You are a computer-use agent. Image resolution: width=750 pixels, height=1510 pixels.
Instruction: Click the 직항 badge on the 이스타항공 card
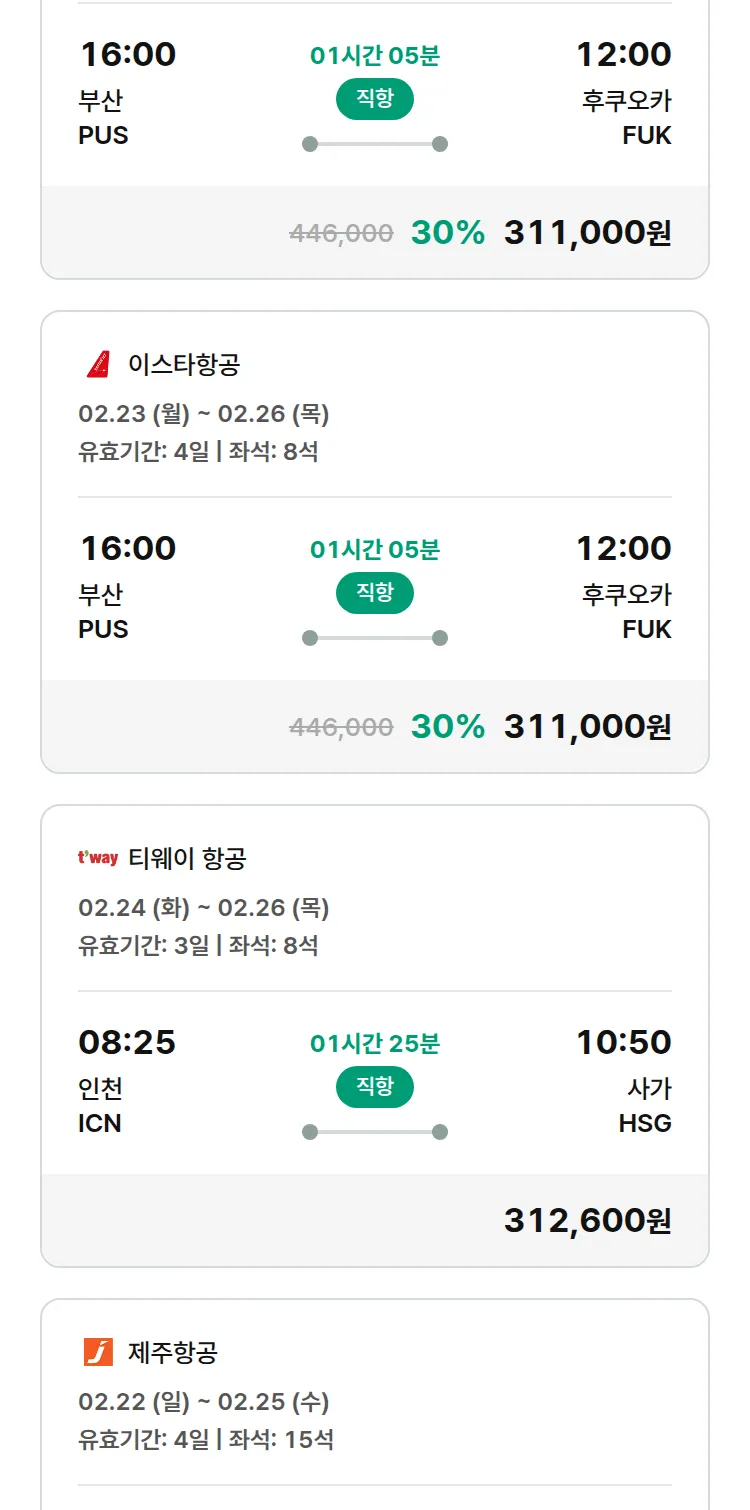[374, 593]
